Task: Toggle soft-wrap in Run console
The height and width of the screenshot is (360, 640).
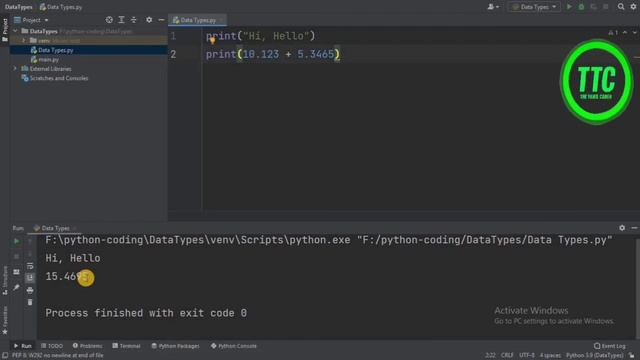Action: [30, 266]
